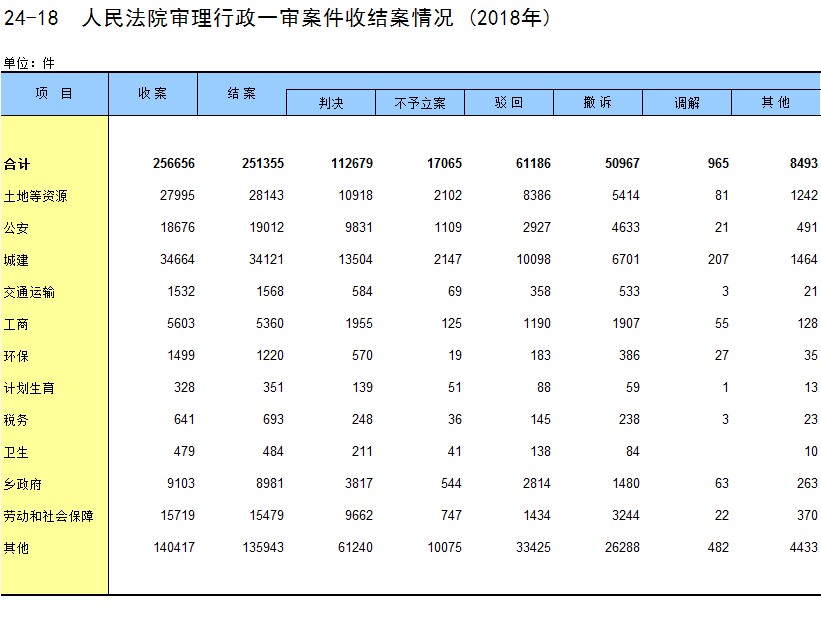
Task: Click the cell 5603
Action: [x=181, y=323]
